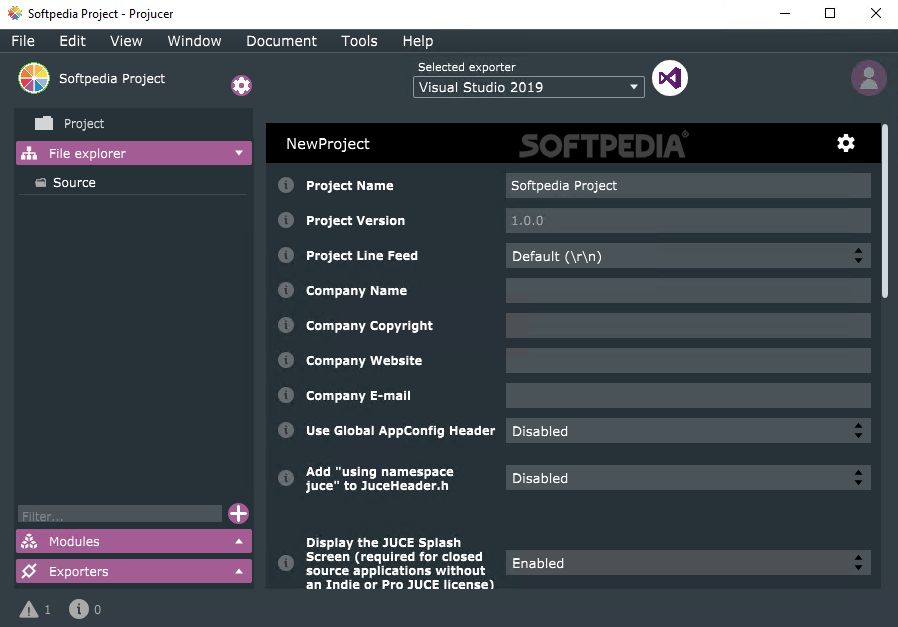Image resolution: width=898 pixels, height=627 pixels.
Task: Open the File menu
Action: [23, 41]
